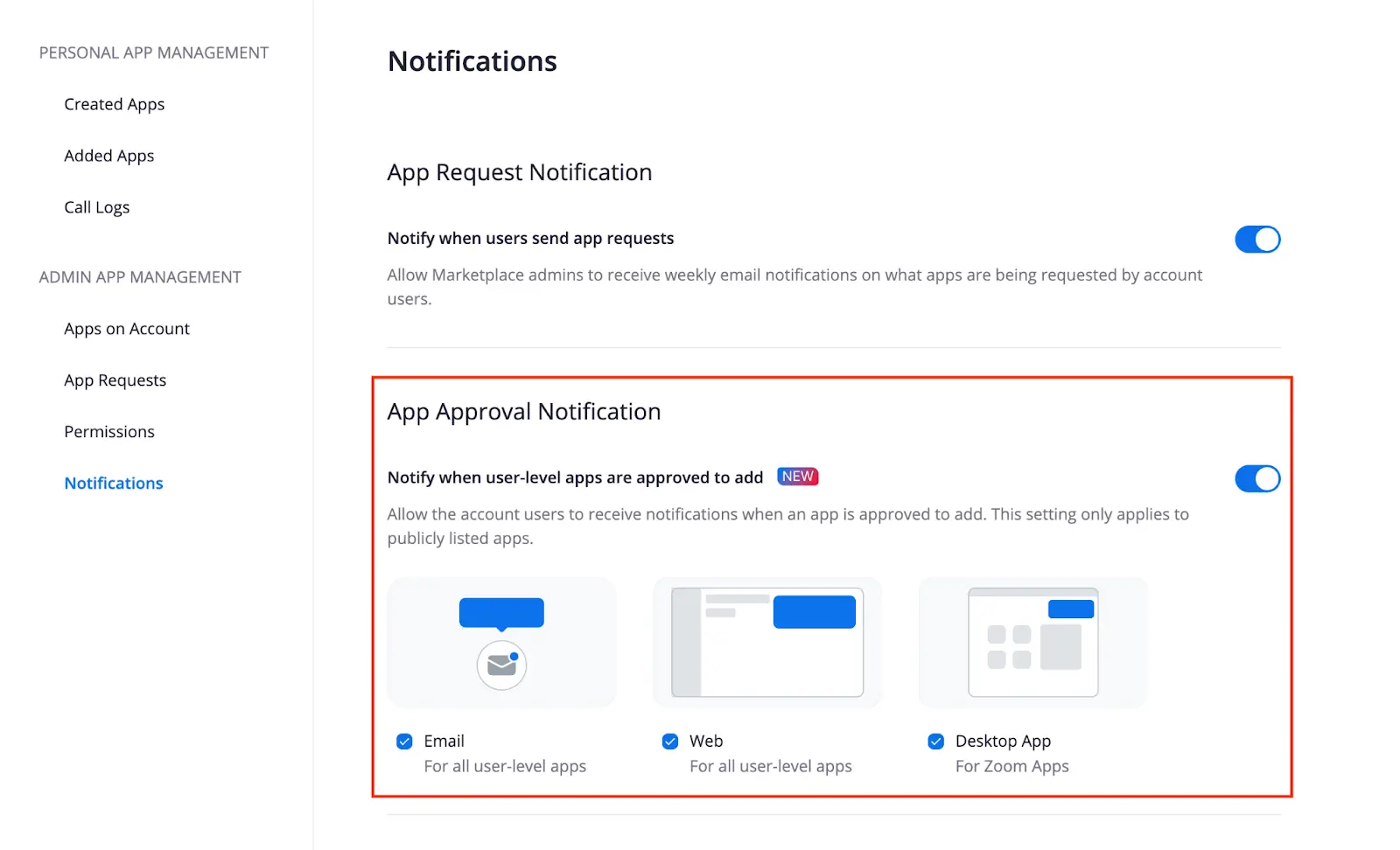Uncheck the Email notification checkbox
1400x850 pixels.
404,741
